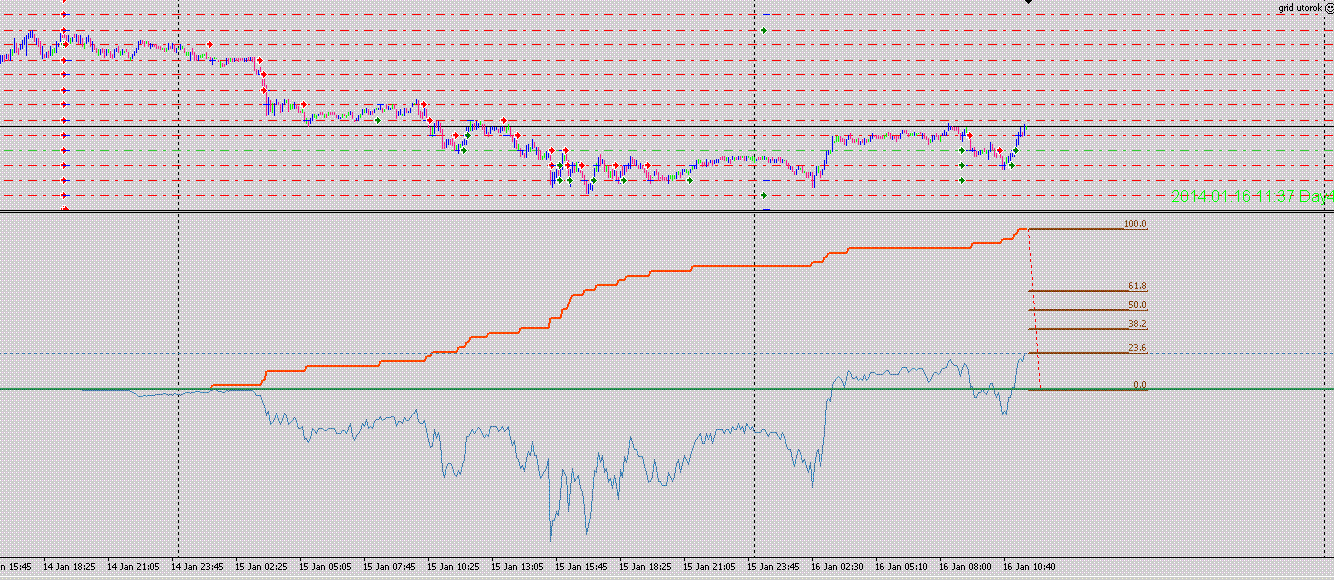Select the lowest green arrow below candles
The height and width of the screenshot is (580, 1334).
pyautogui.click(x=763, y=195)
